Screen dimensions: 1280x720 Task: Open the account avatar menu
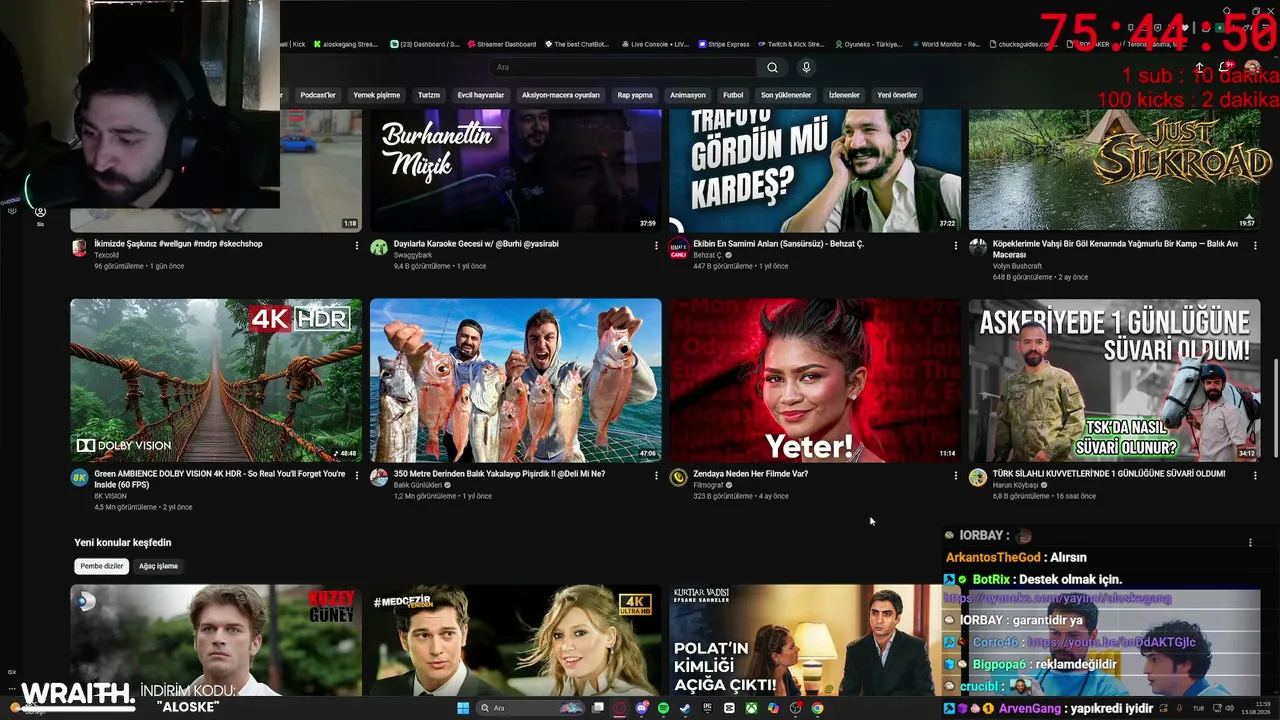click(1252, 67)
